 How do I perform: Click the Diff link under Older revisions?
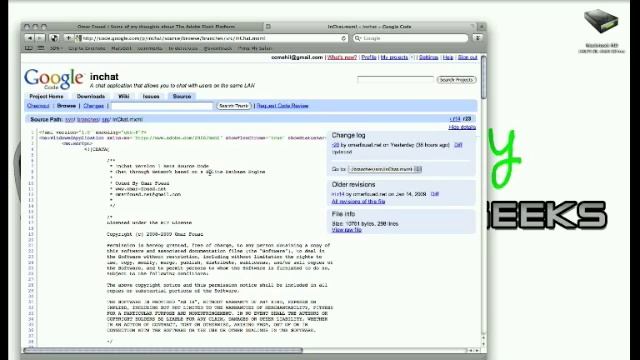(435, 194)
